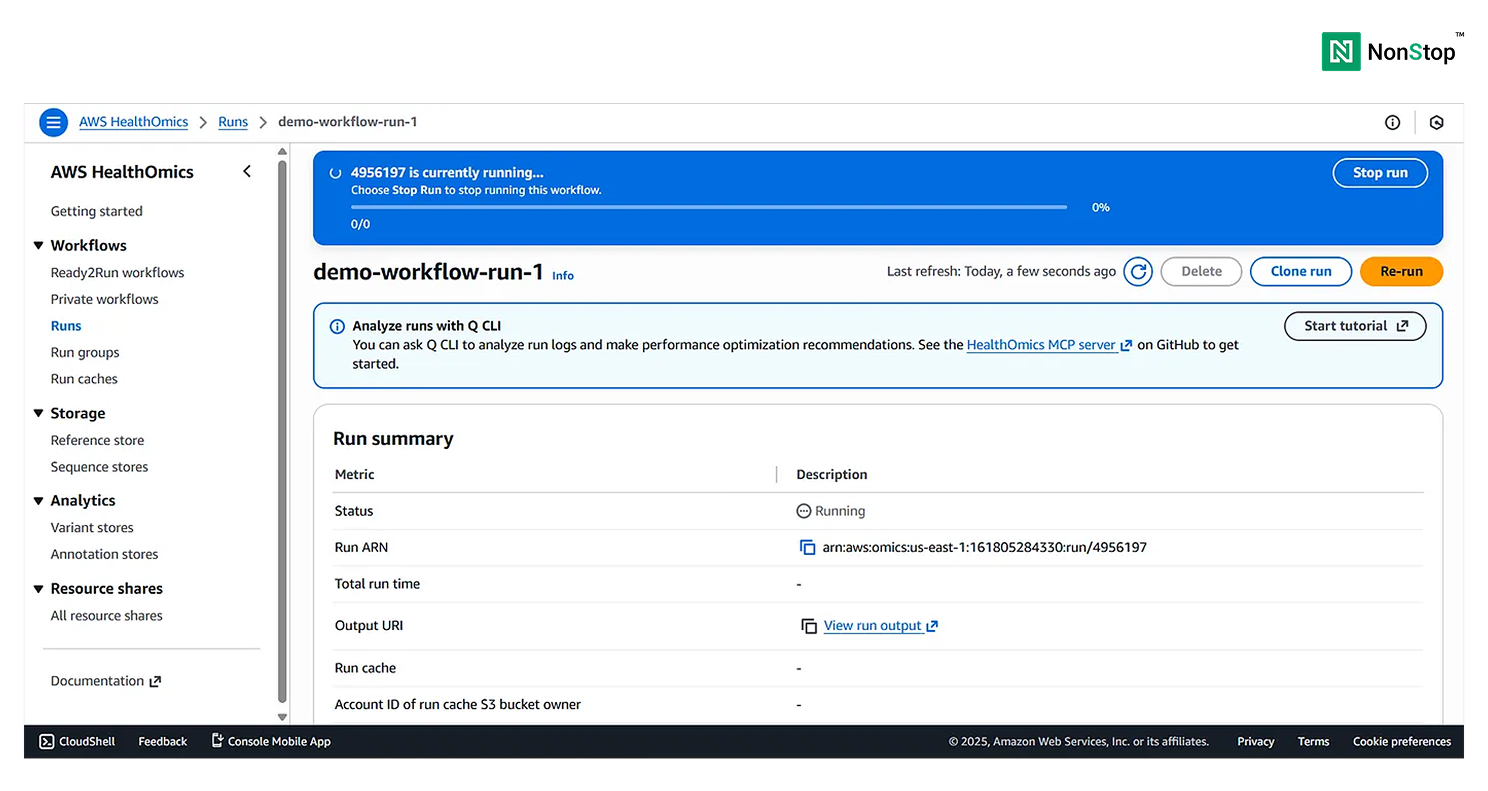Screen dimensions: 1488x791
Task: Open All resource shares in sidebar
Action: point(107,616)
